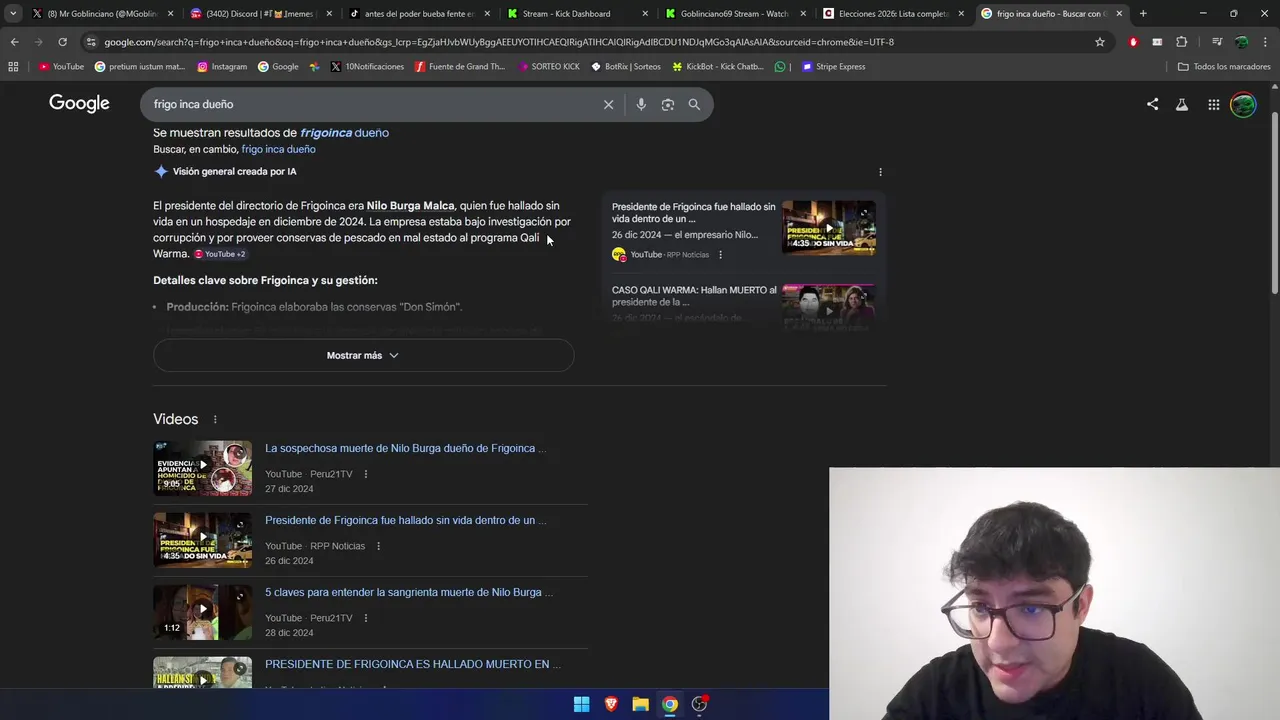The width and height of the screenshot is (1280, 720).
Task: Open the Google account avatar
Action: click(x=1243, y=104)
